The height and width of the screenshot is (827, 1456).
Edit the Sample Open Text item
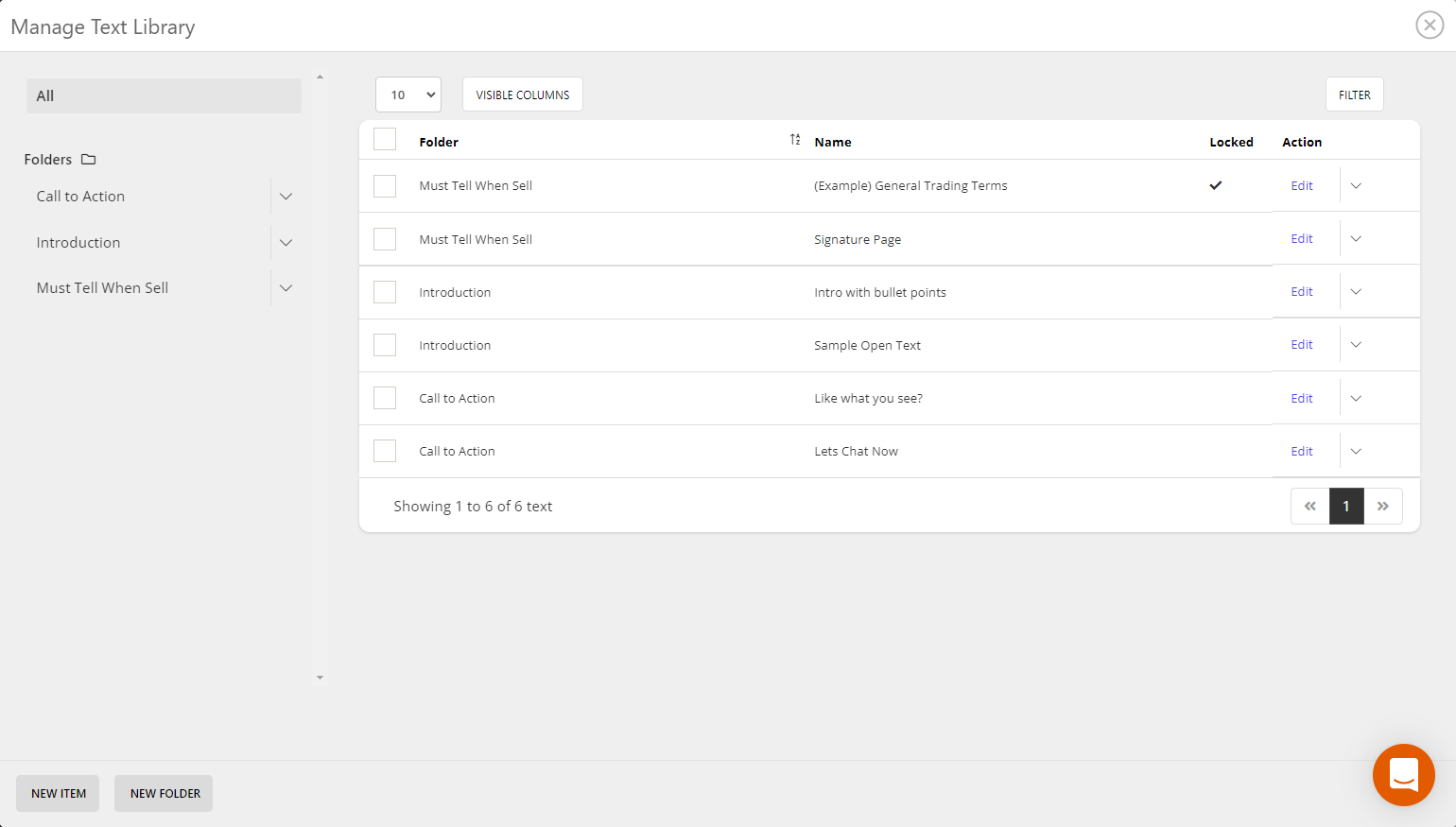1302,345
